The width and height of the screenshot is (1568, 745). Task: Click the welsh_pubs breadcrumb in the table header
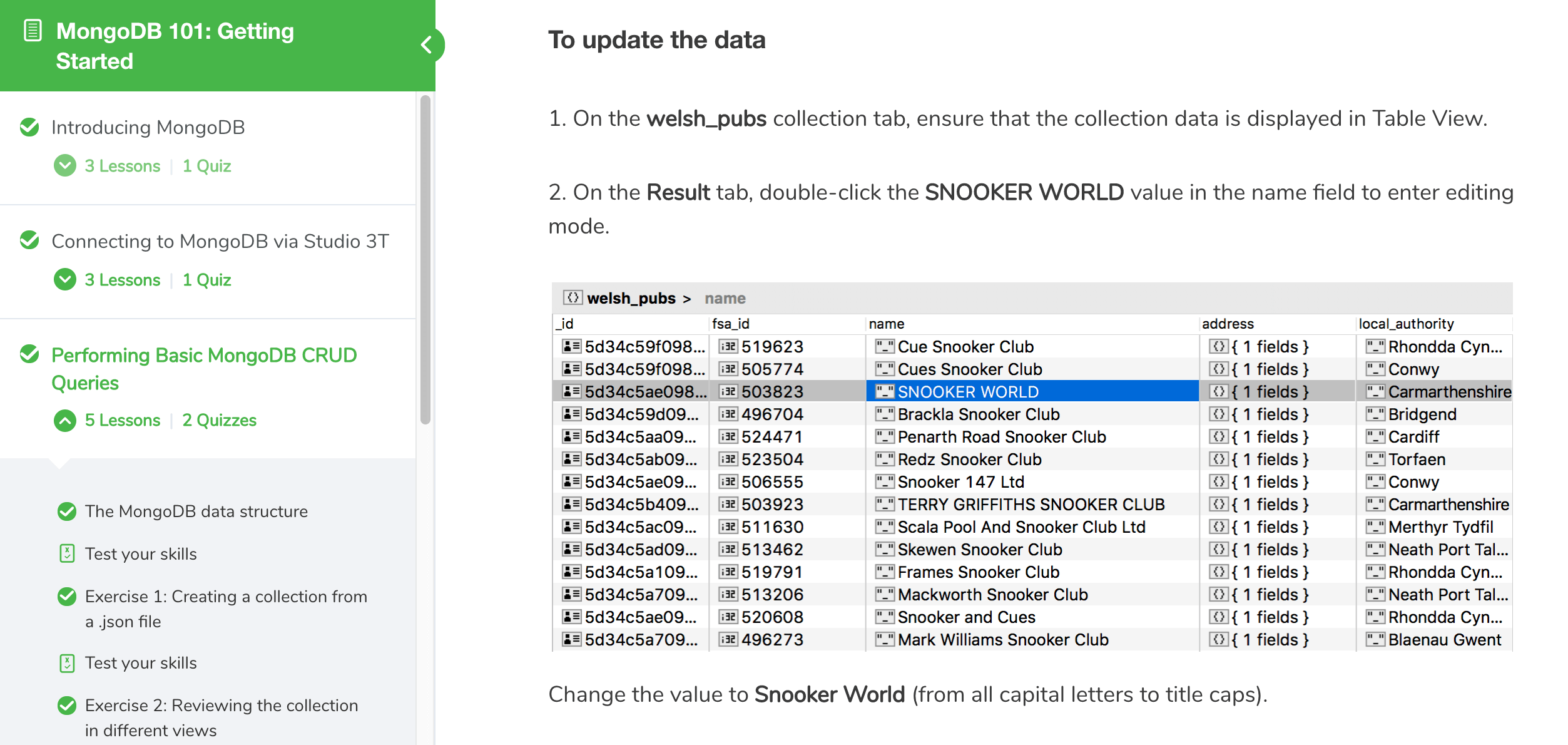tap(631, 298)
